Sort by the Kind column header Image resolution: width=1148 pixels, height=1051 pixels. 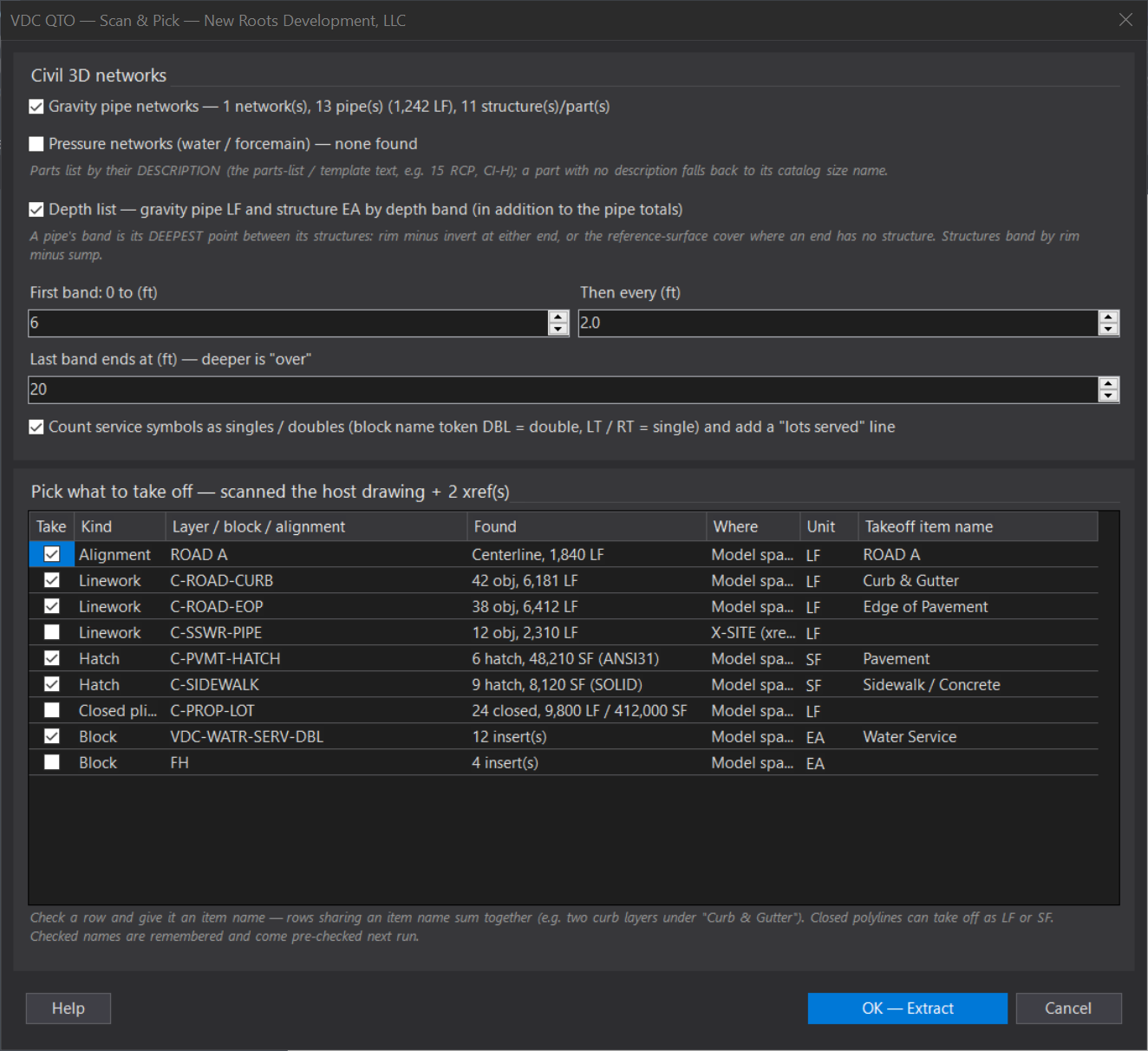tap(120, 526)
